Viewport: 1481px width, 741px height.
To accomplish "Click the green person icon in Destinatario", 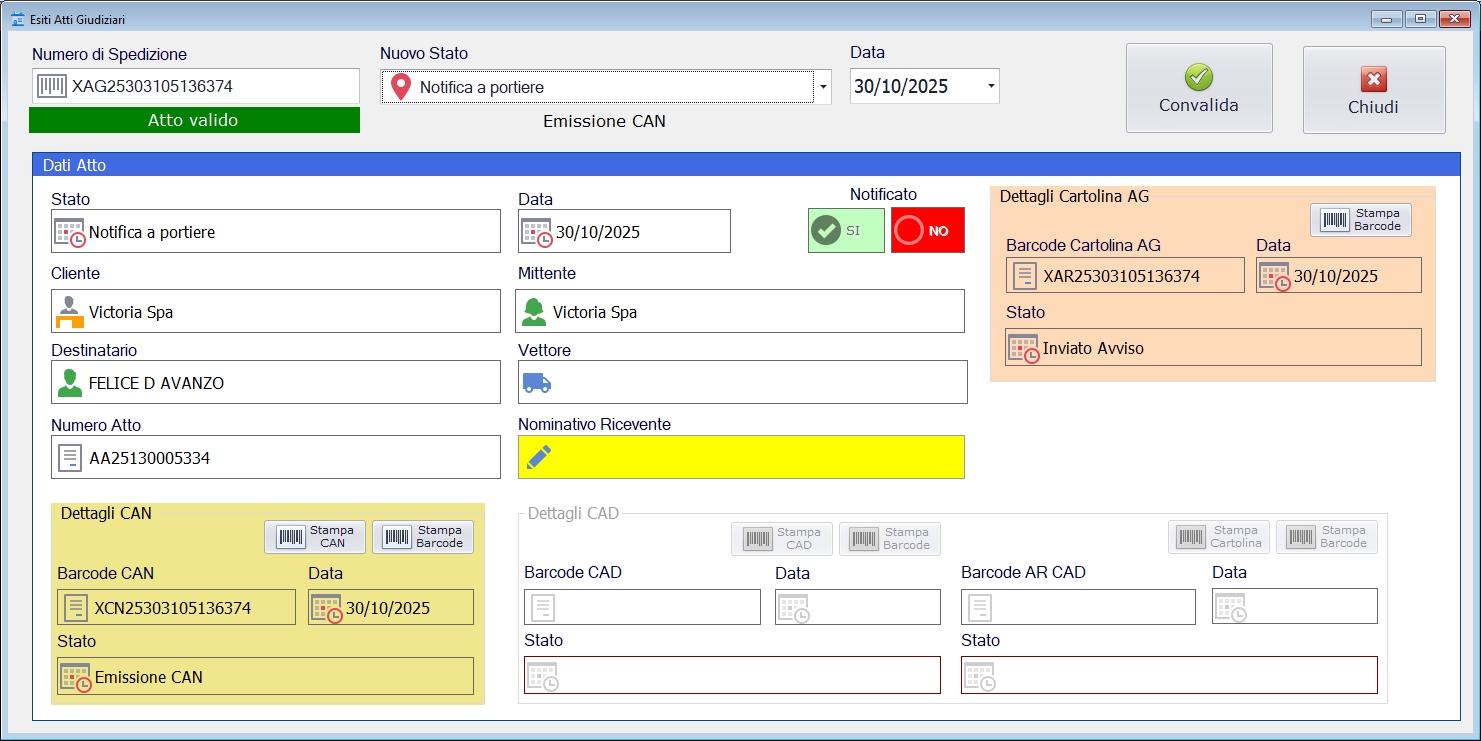I will (x=70, y=383).
